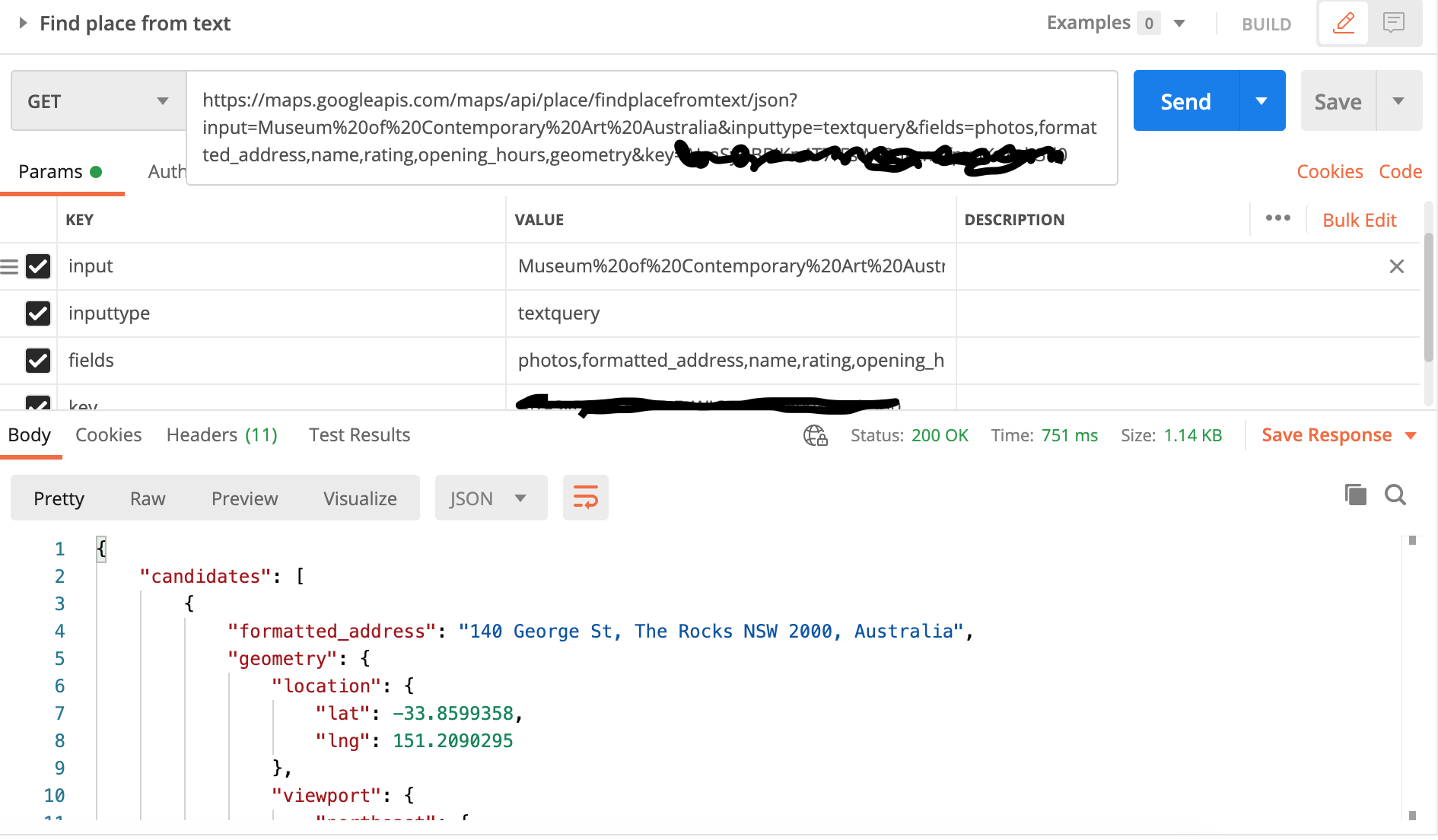1438x840 pixels.
Task: Copy response using the copy icon
Action: [x=1355, y=495]
